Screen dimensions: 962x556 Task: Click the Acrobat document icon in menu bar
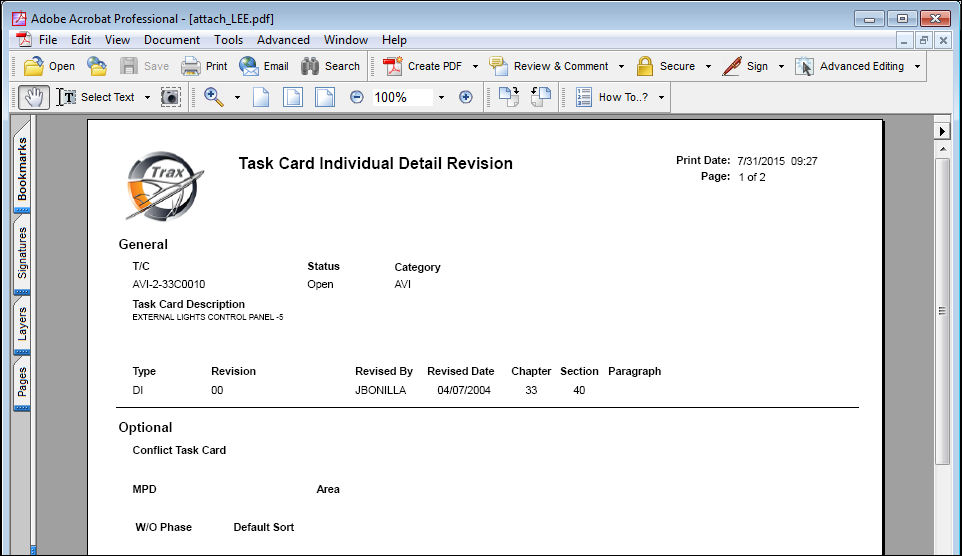24,40
